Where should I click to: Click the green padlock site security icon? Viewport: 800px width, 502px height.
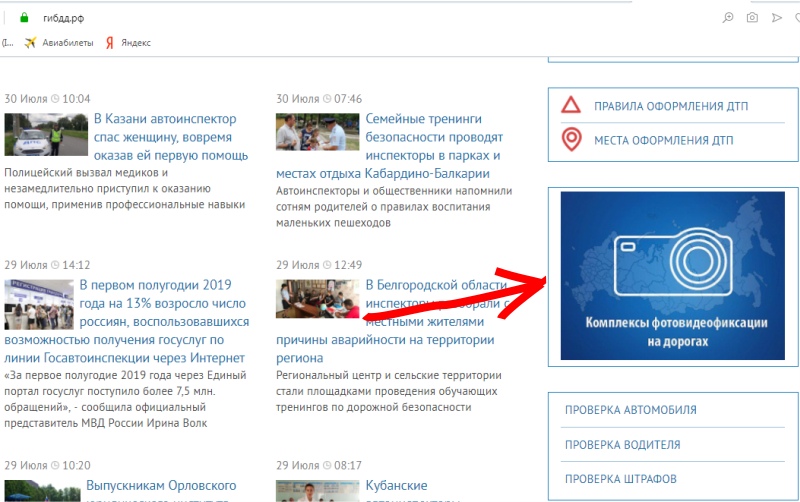[25, 17]
